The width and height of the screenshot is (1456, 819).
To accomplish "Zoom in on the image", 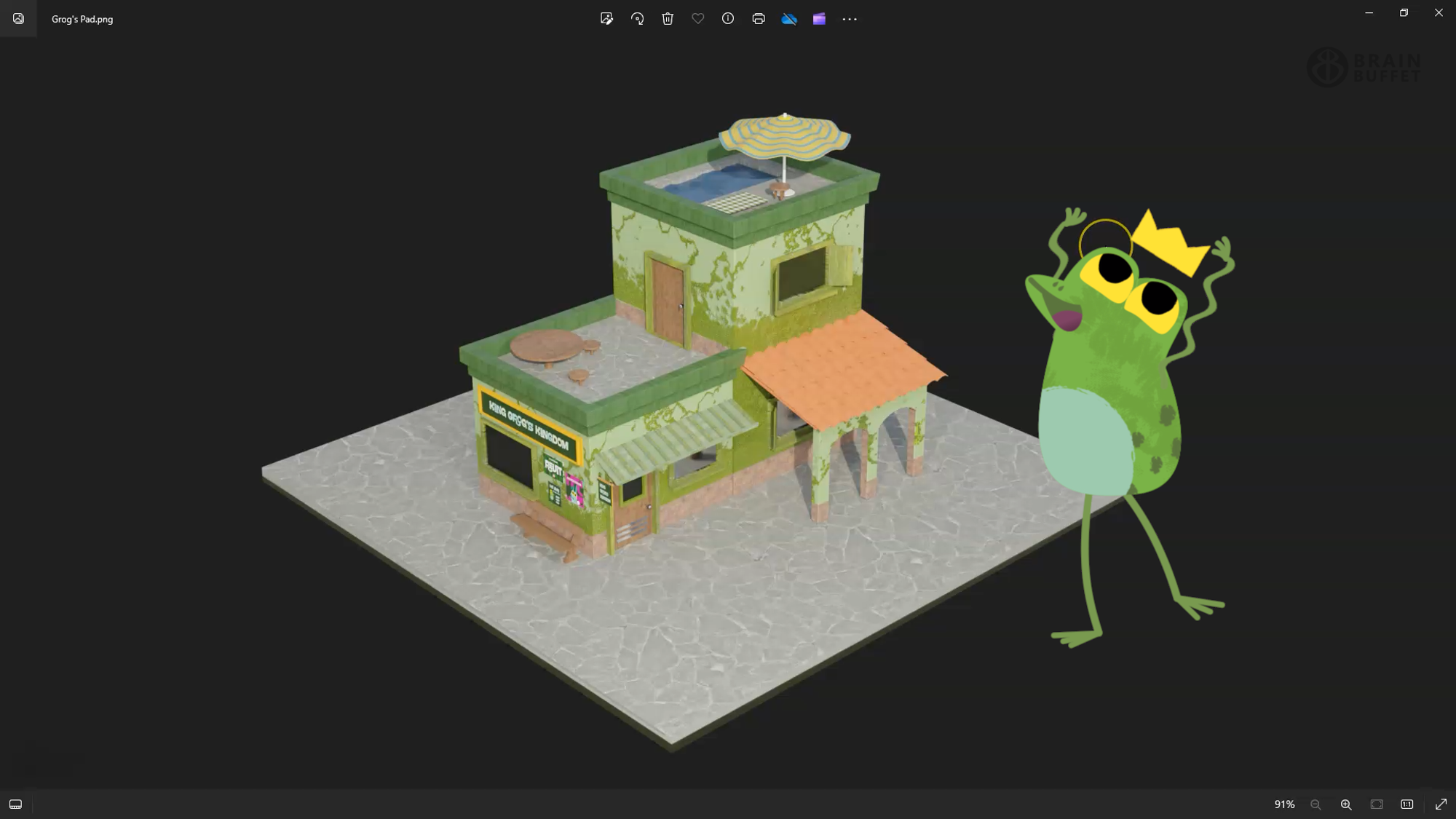I will [x=1346, y=804].
